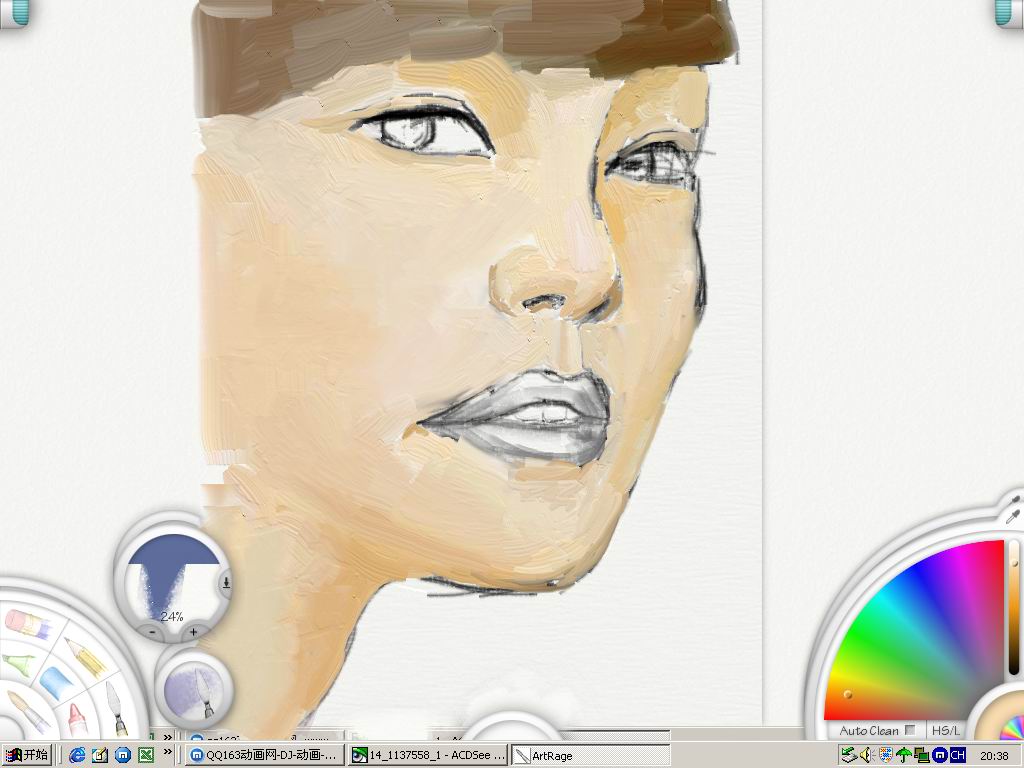Switch to ArtRage taskbar button
The width and height of the screenshot is (1024, 768).
590,755
